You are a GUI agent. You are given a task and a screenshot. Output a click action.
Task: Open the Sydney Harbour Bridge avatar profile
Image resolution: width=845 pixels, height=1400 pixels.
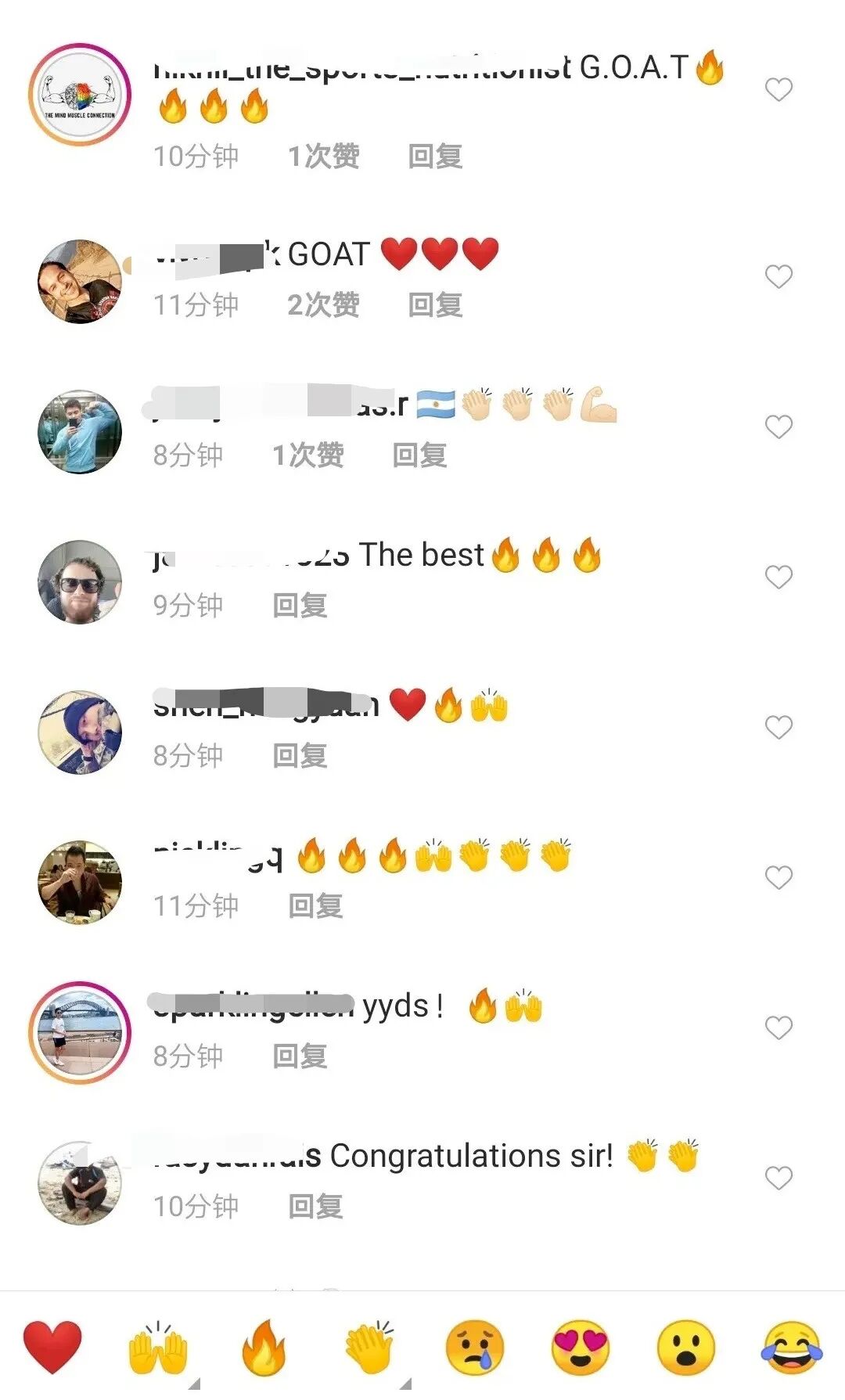tap(80, 1032)
